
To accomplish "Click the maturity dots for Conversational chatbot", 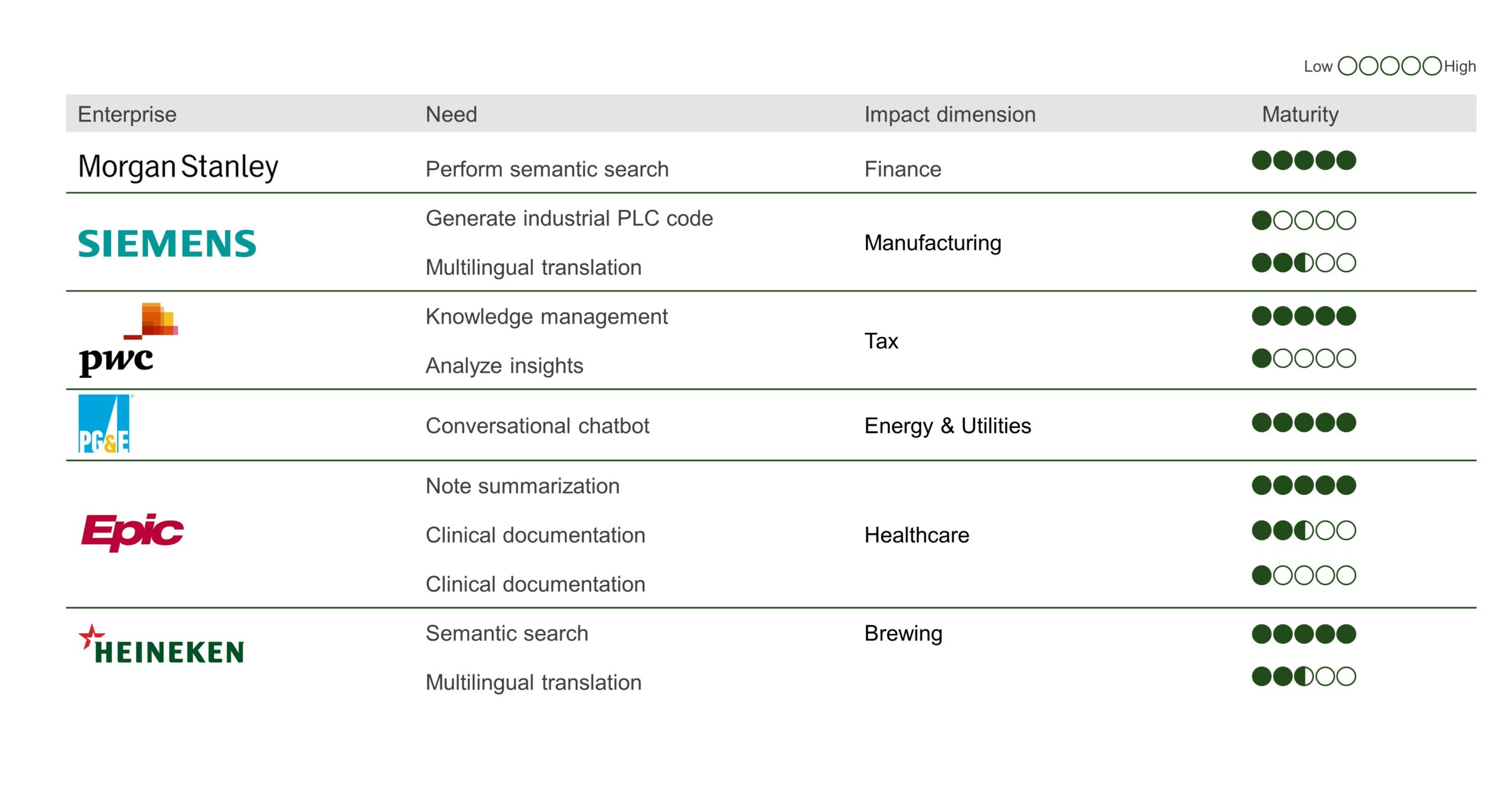I will (x=1304, y=423).
